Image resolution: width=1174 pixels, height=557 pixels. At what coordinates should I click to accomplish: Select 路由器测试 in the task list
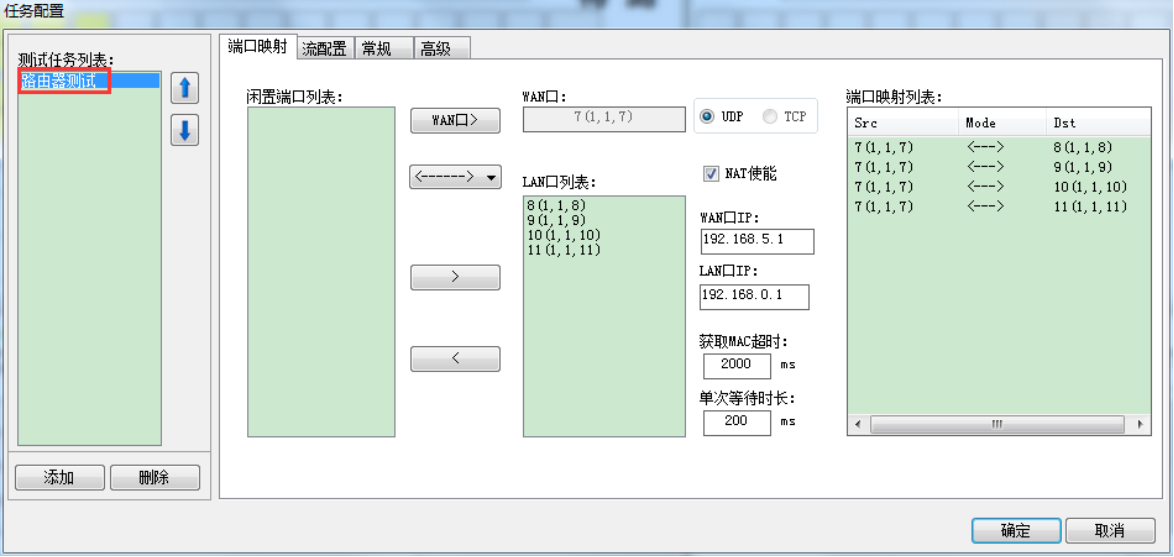[60, 81]
